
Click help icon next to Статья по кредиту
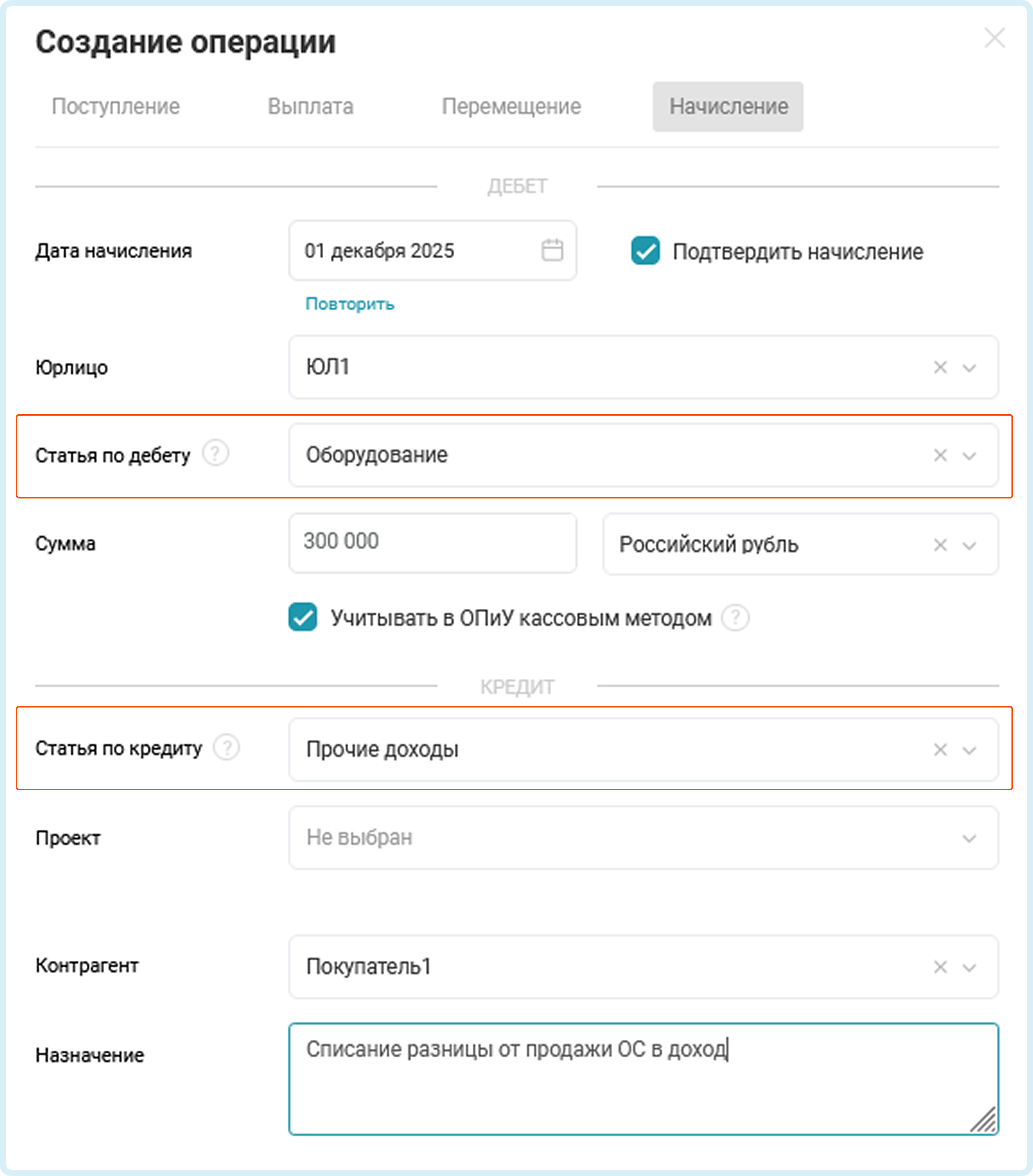227,747
